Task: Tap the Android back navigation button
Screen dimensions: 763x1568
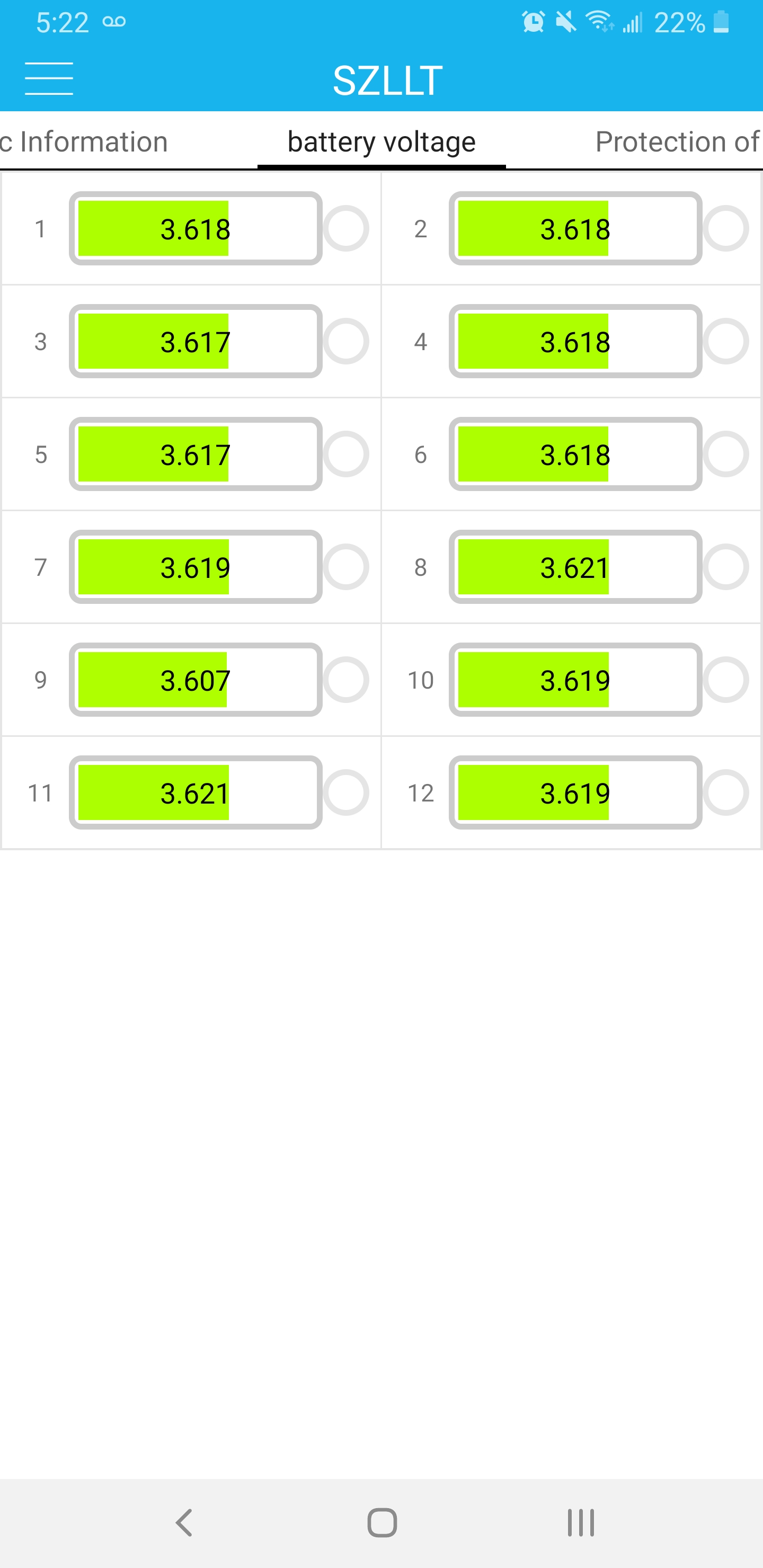Action: (184, 1522)
